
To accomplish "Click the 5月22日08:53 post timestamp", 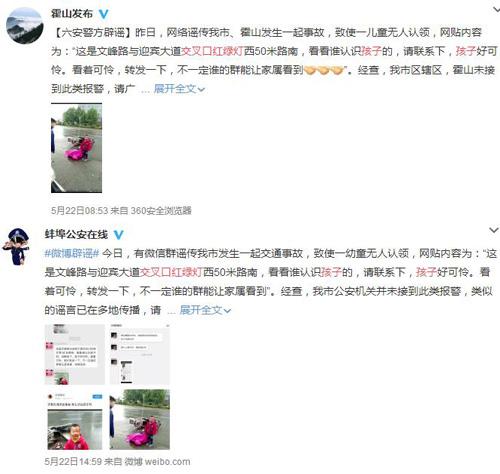I will (x=80, y=210).
